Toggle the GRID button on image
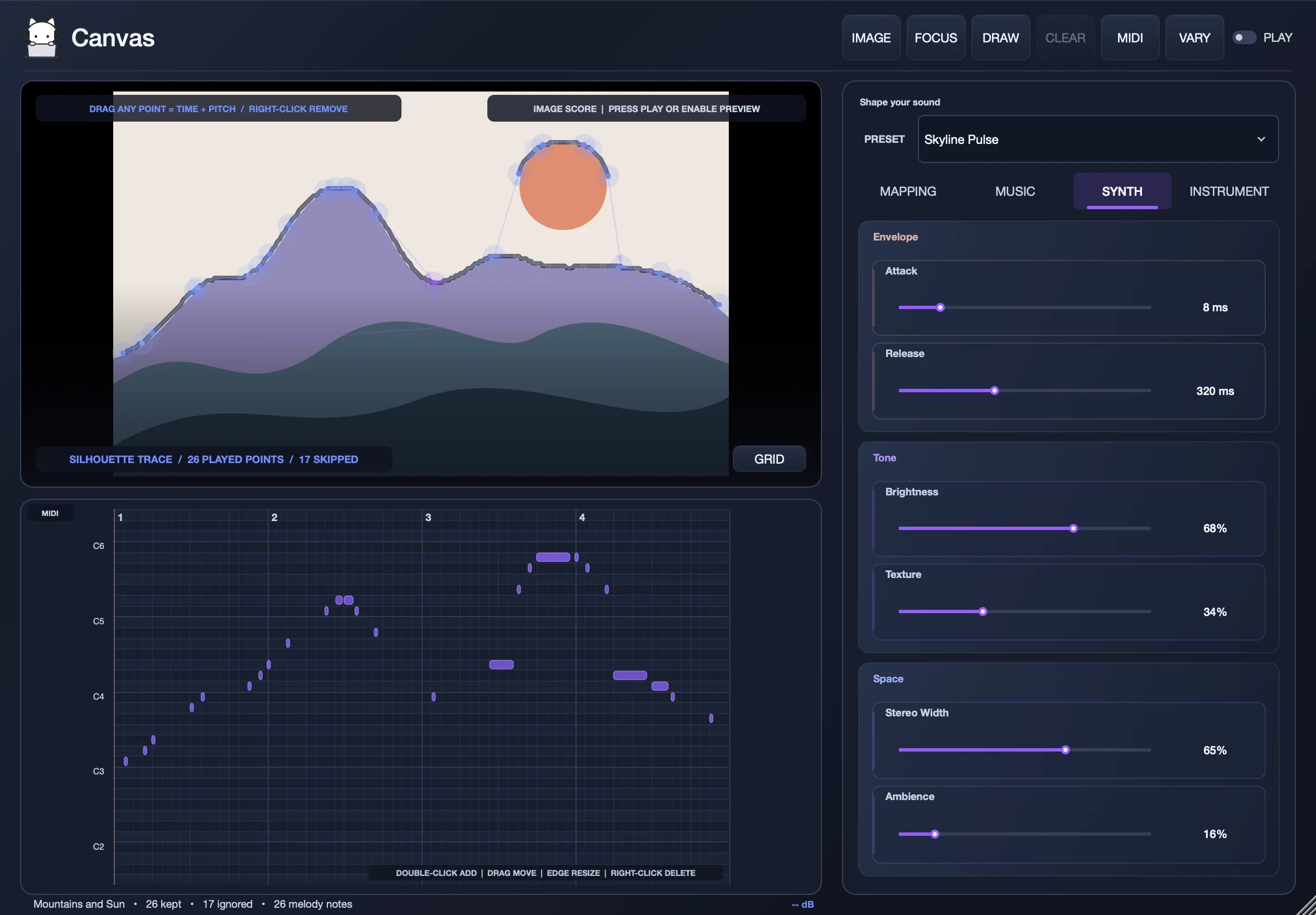This screenshot has height=915, width=1316. (x=769, y=459)
